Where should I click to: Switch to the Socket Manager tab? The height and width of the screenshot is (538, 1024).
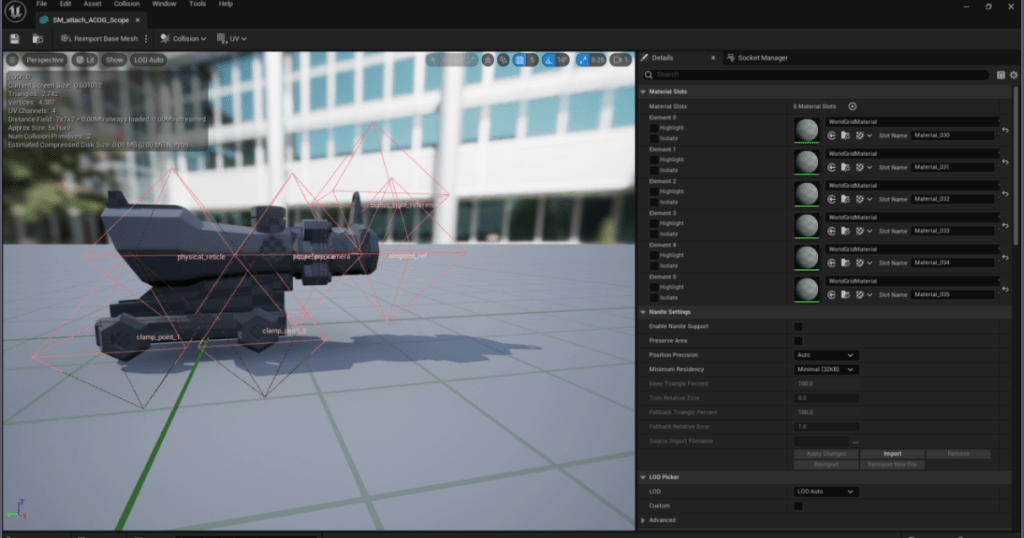(762, 58)
